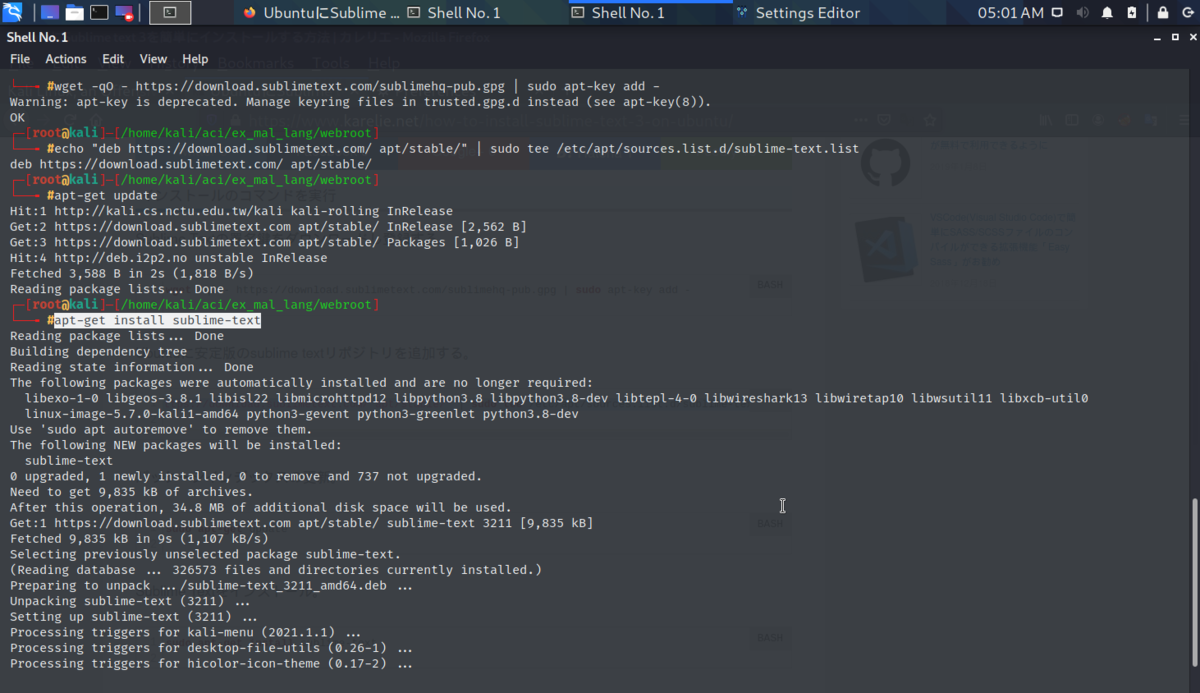Screen dimensions: 1200x693
Task: Switch to the Firefox Ubuntu Sublime taskbar entry
Action: [322, 13]
